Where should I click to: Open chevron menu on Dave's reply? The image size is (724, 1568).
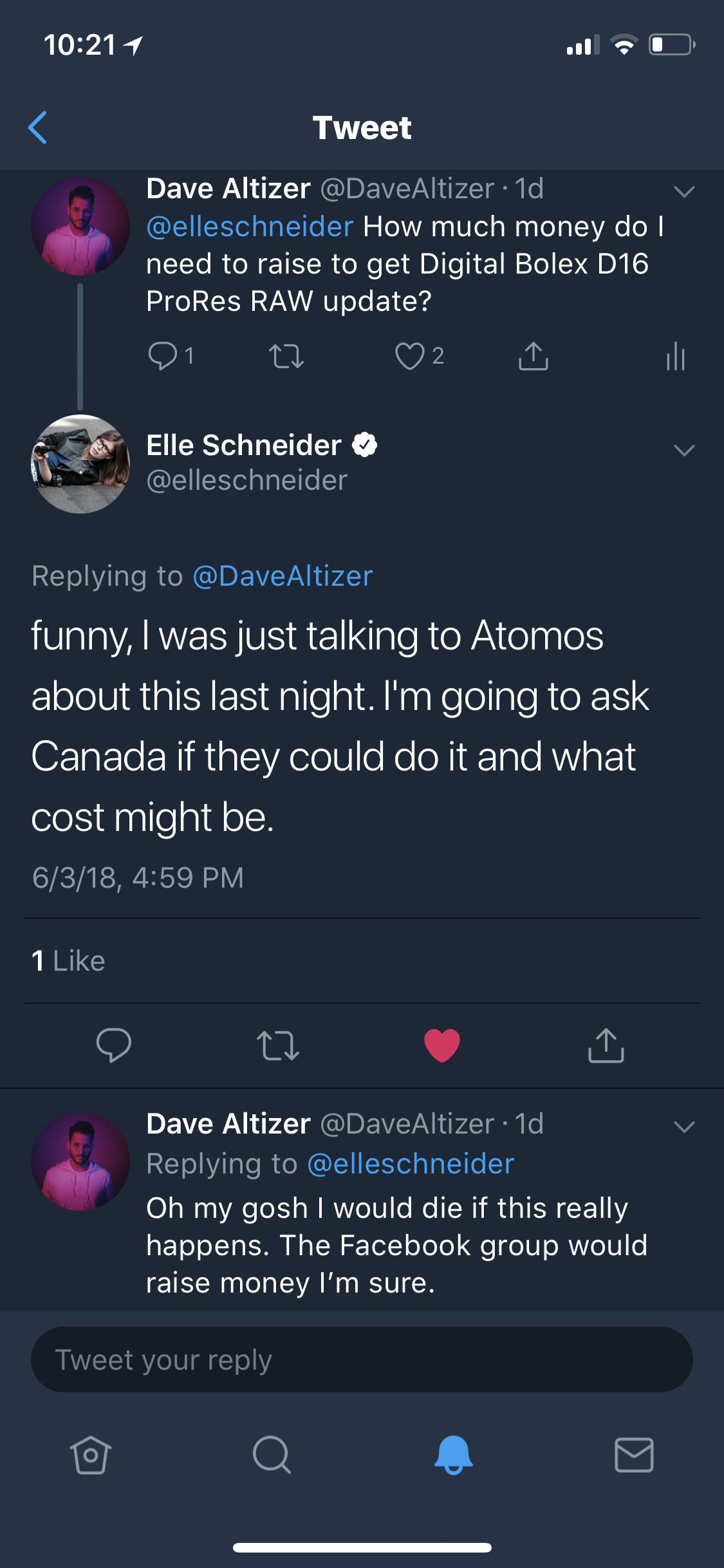(x=684, y=1126)
